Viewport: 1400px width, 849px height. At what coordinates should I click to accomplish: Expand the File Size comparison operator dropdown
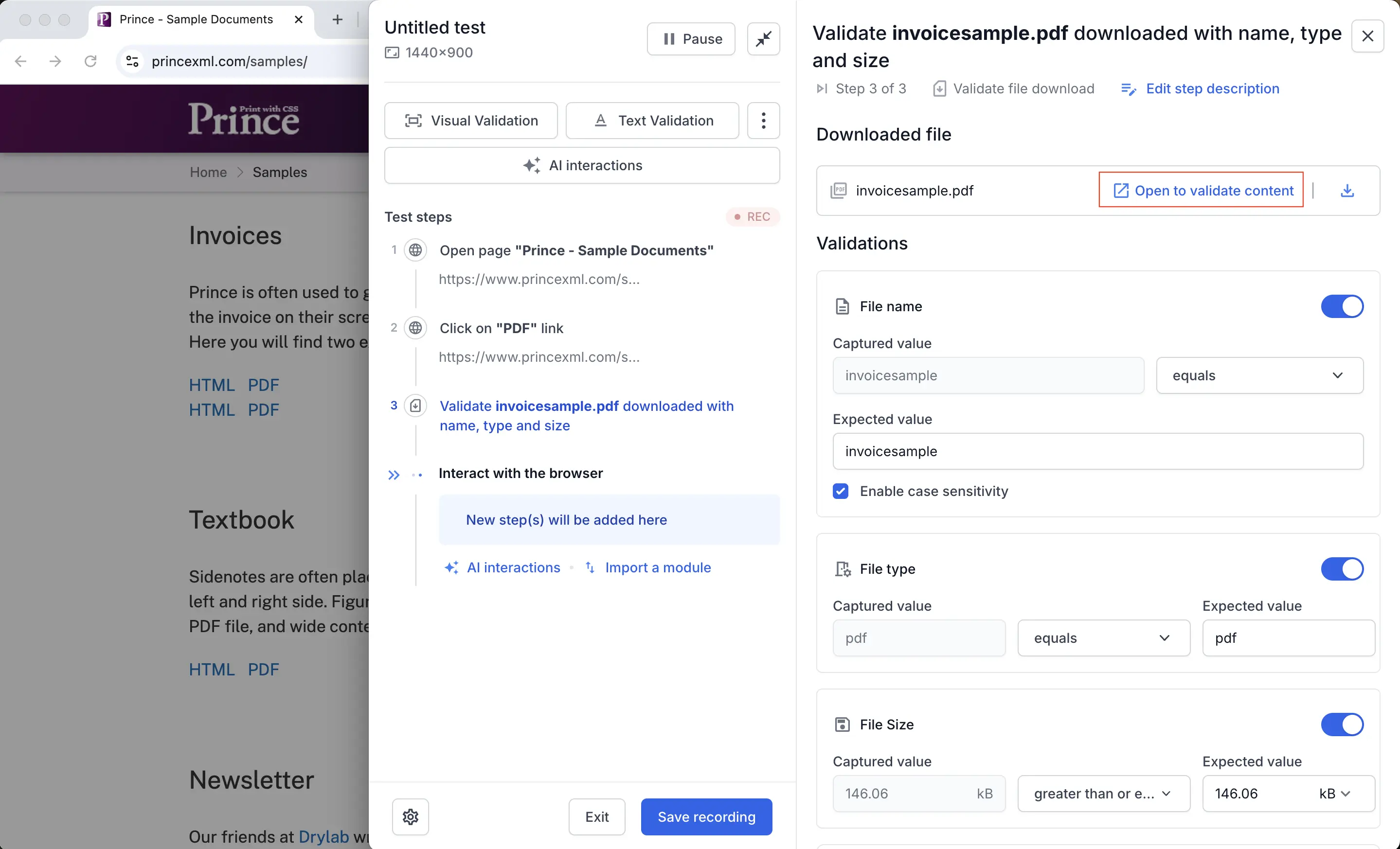pos(1103,794)
